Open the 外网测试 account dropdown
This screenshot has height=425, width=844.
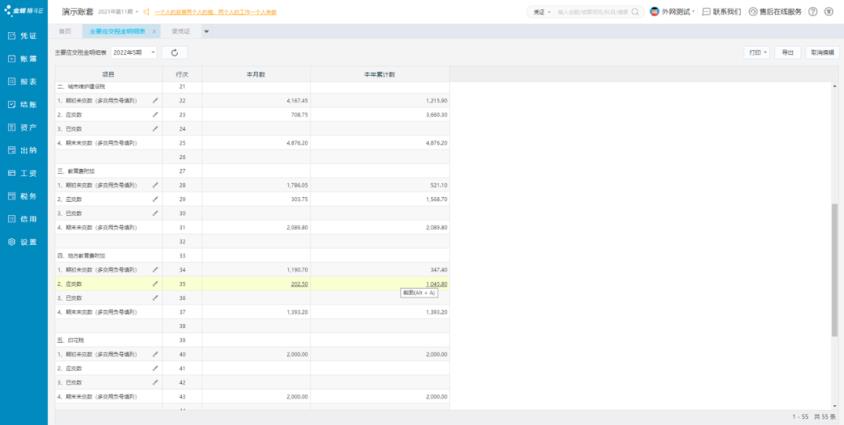tap(673, 11)
